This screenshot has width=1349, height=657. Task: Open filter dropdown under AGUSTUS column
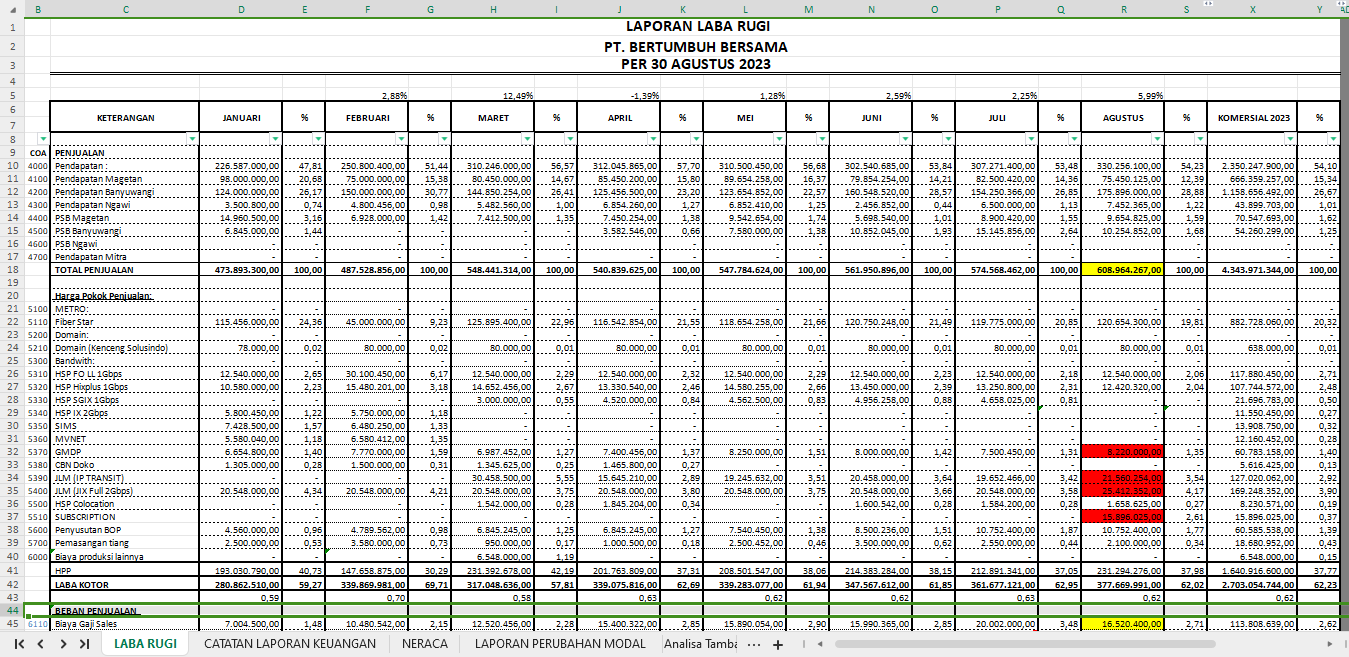point(1157,138)
